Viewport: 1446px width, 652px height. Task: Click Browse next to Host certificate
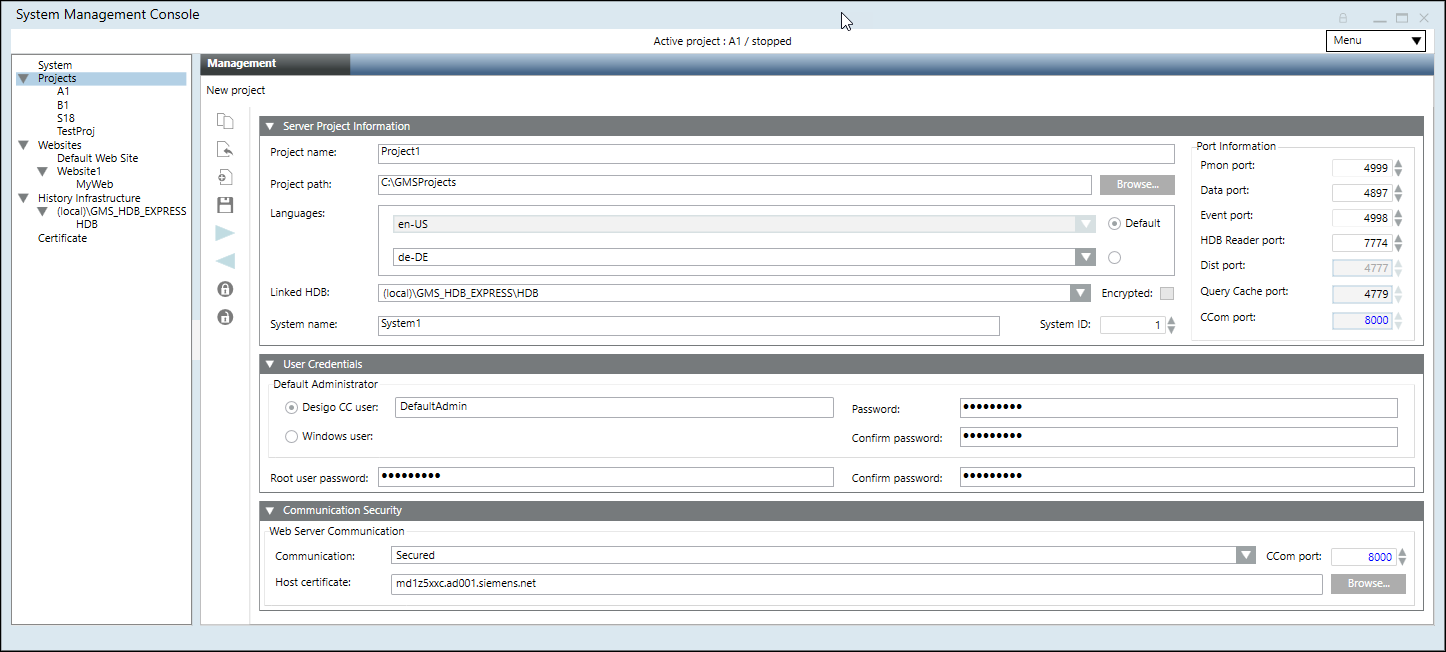1367,584
